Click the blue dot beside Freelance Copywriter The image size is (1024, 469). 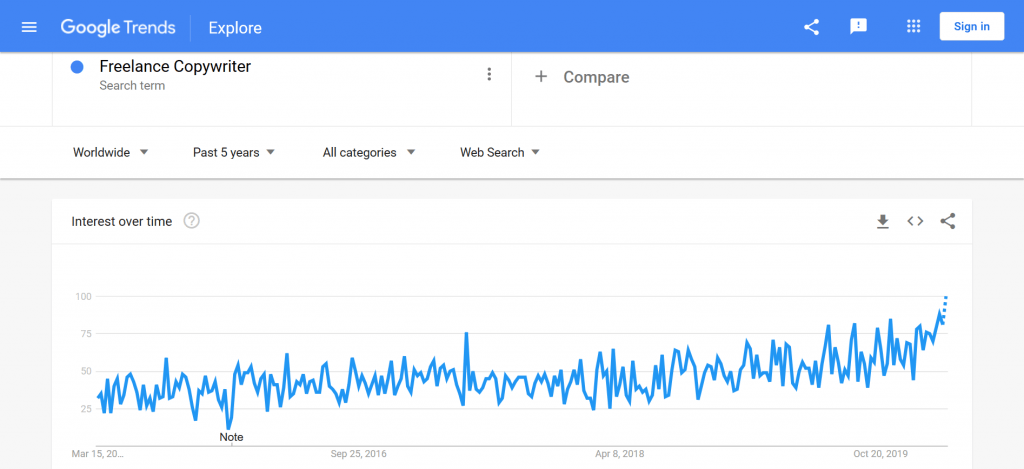pos(77,67)
